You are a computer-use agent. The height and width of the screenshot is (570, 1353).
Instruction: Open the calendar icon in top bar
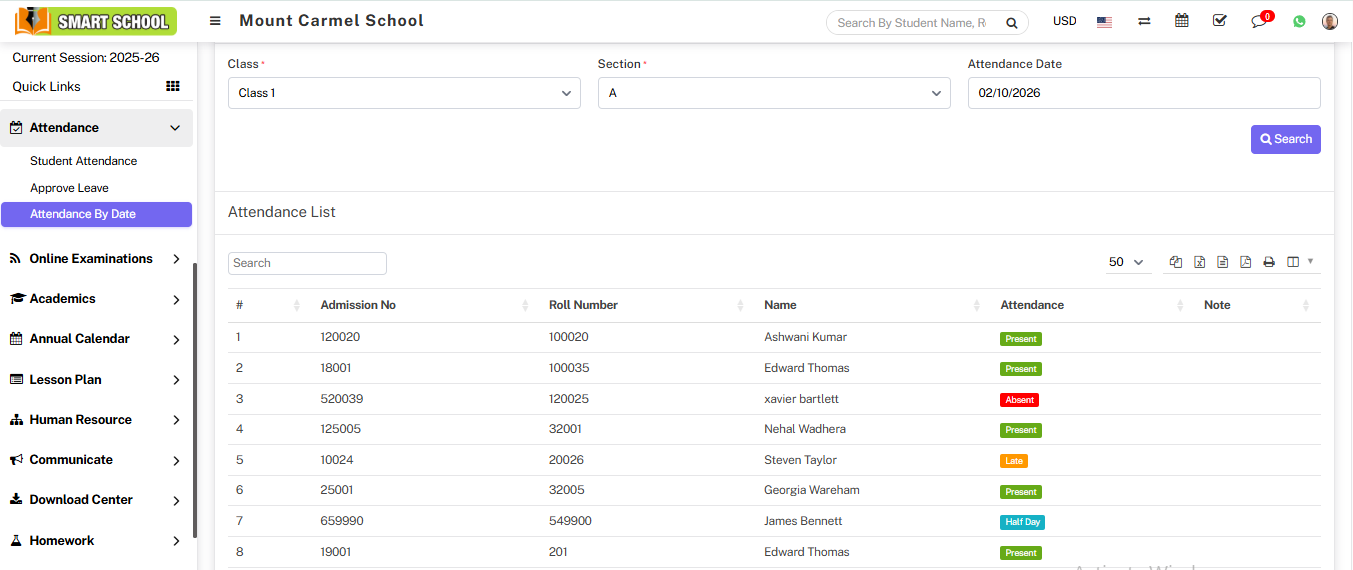(x=1182, y=21)
